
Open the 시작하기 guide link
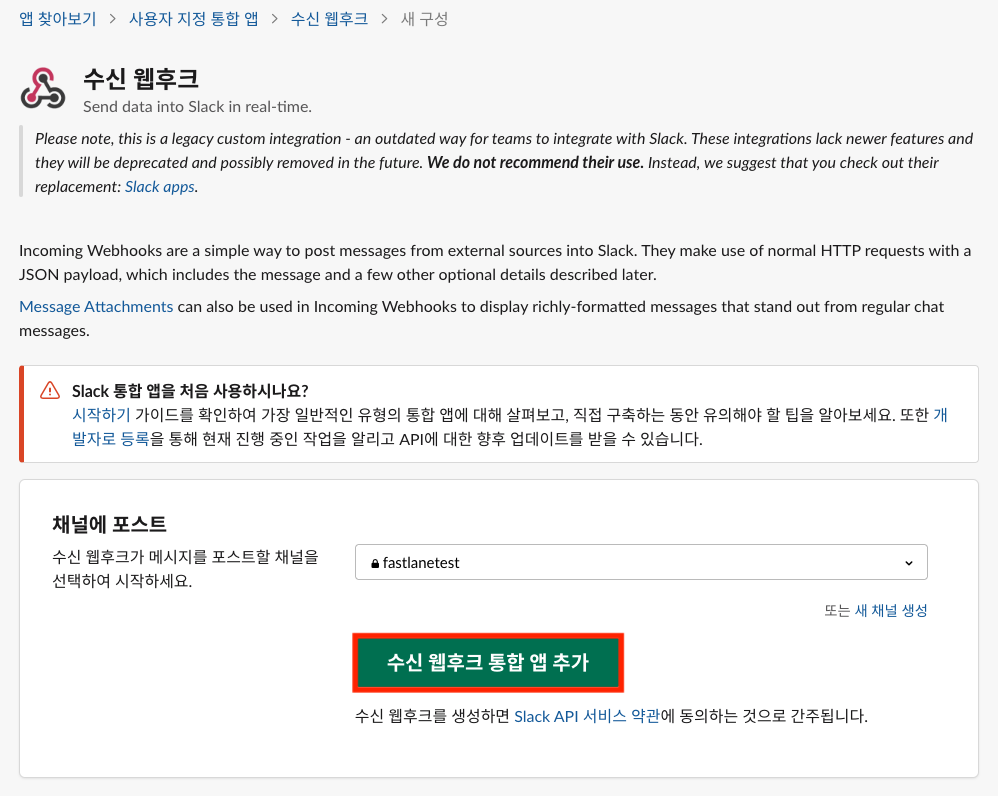101,415
